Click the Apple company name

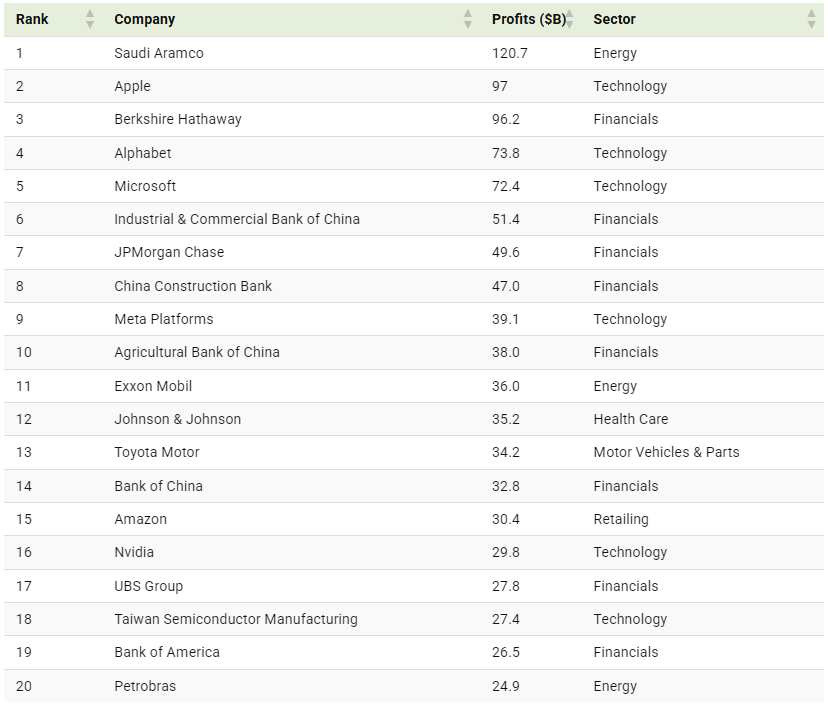[133, 86]
